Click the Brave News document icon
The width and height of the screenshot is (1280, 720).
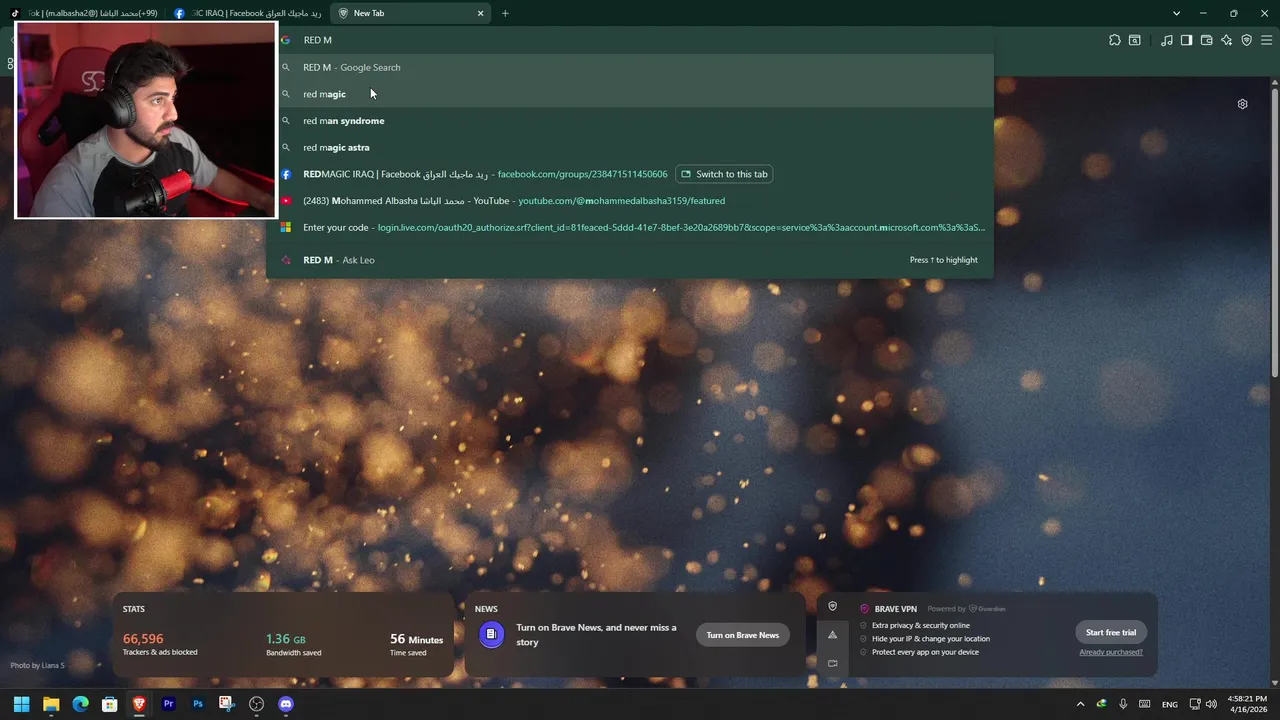[x=491, y=634]
